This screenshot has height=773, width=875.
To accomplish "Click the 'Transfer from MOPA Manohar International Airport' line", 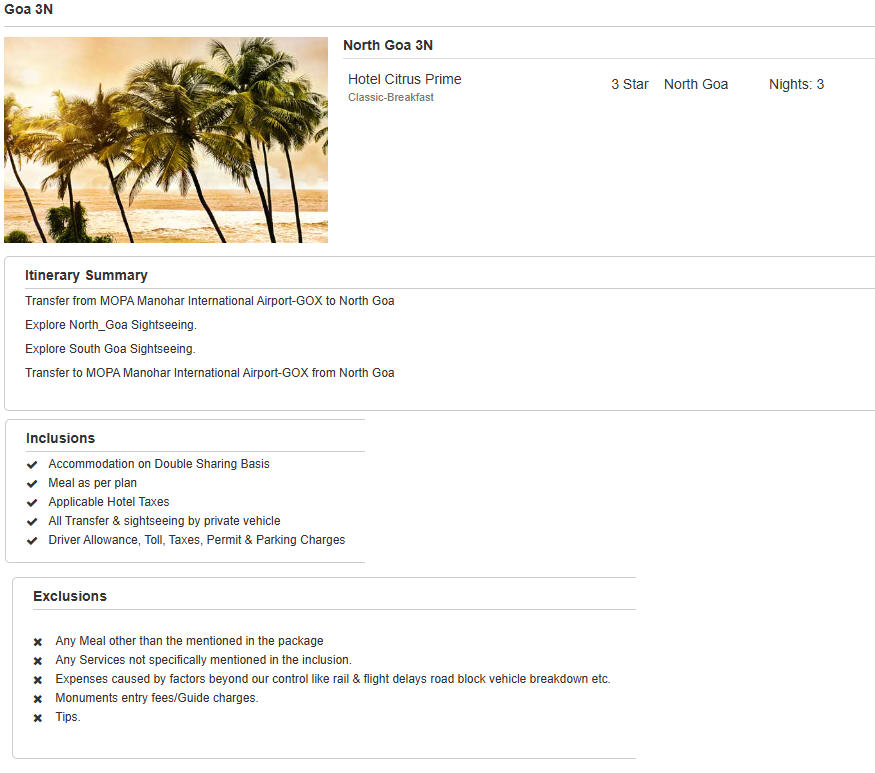I will coord(210,301).
